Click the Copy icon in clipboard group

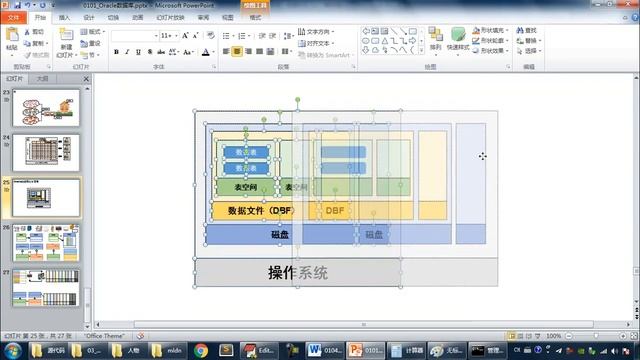(27, 43)
